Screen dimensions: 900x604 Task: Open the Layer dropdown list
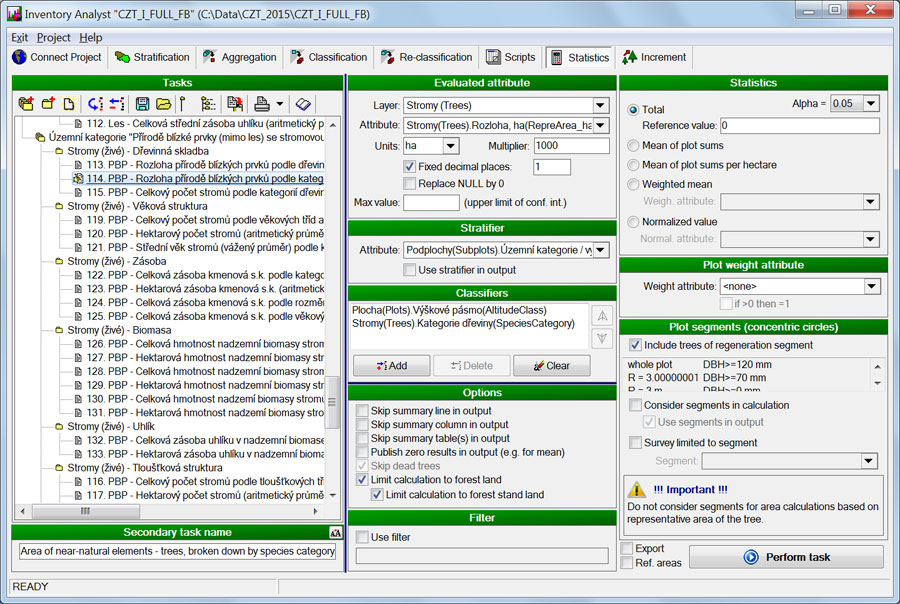tap(600, 106)
